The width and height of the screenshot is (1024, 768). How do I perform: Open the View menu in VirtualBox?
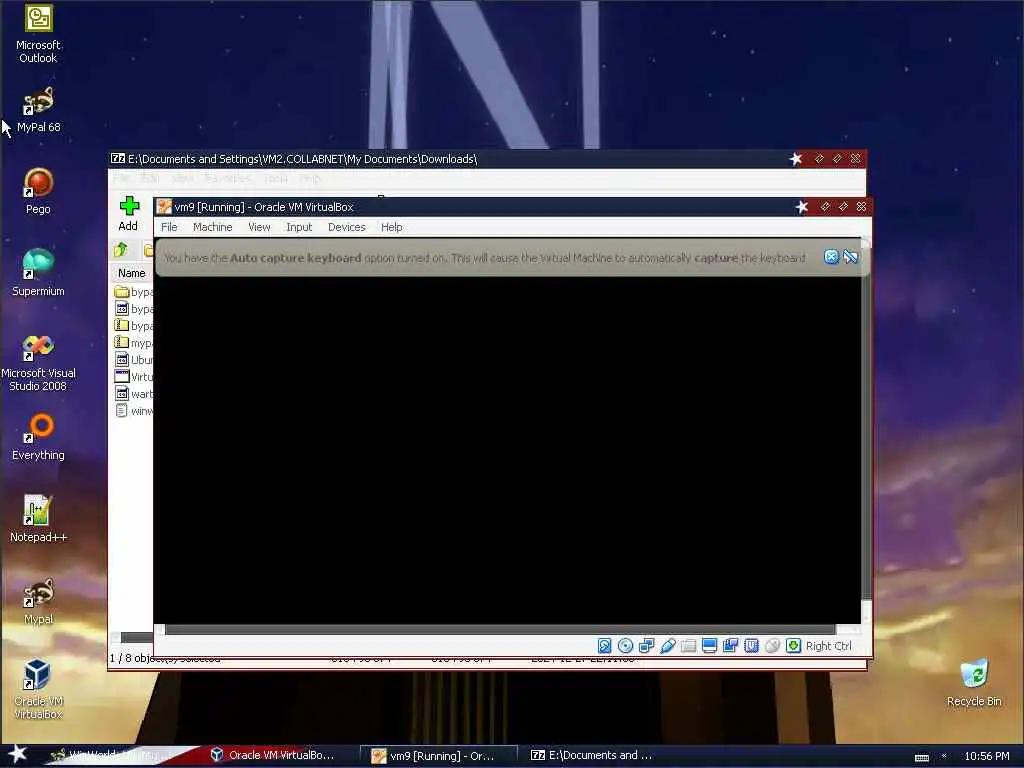pyautogui.click(x=259, y=227)
